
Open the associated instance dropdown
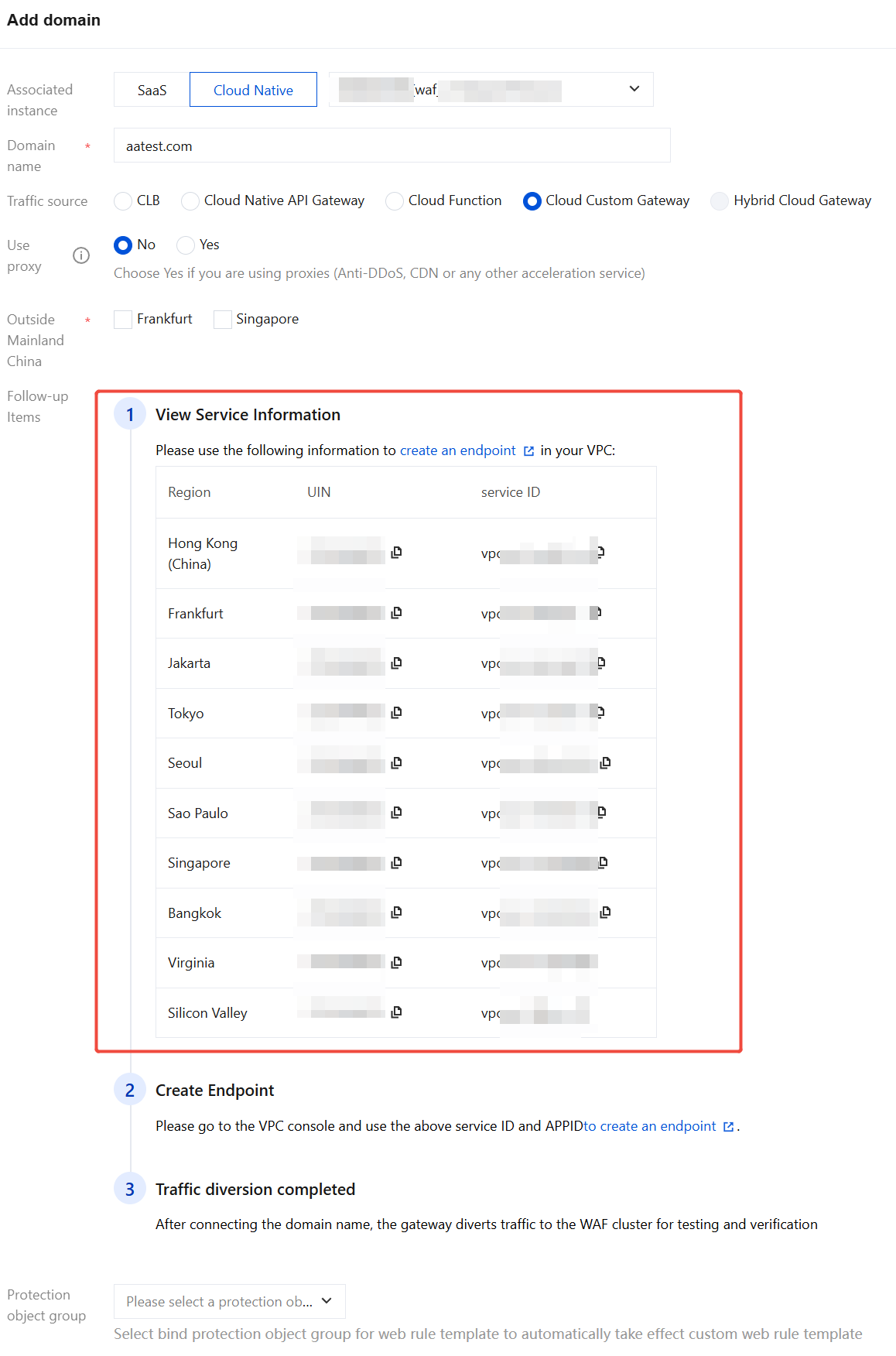coord(491,90)
